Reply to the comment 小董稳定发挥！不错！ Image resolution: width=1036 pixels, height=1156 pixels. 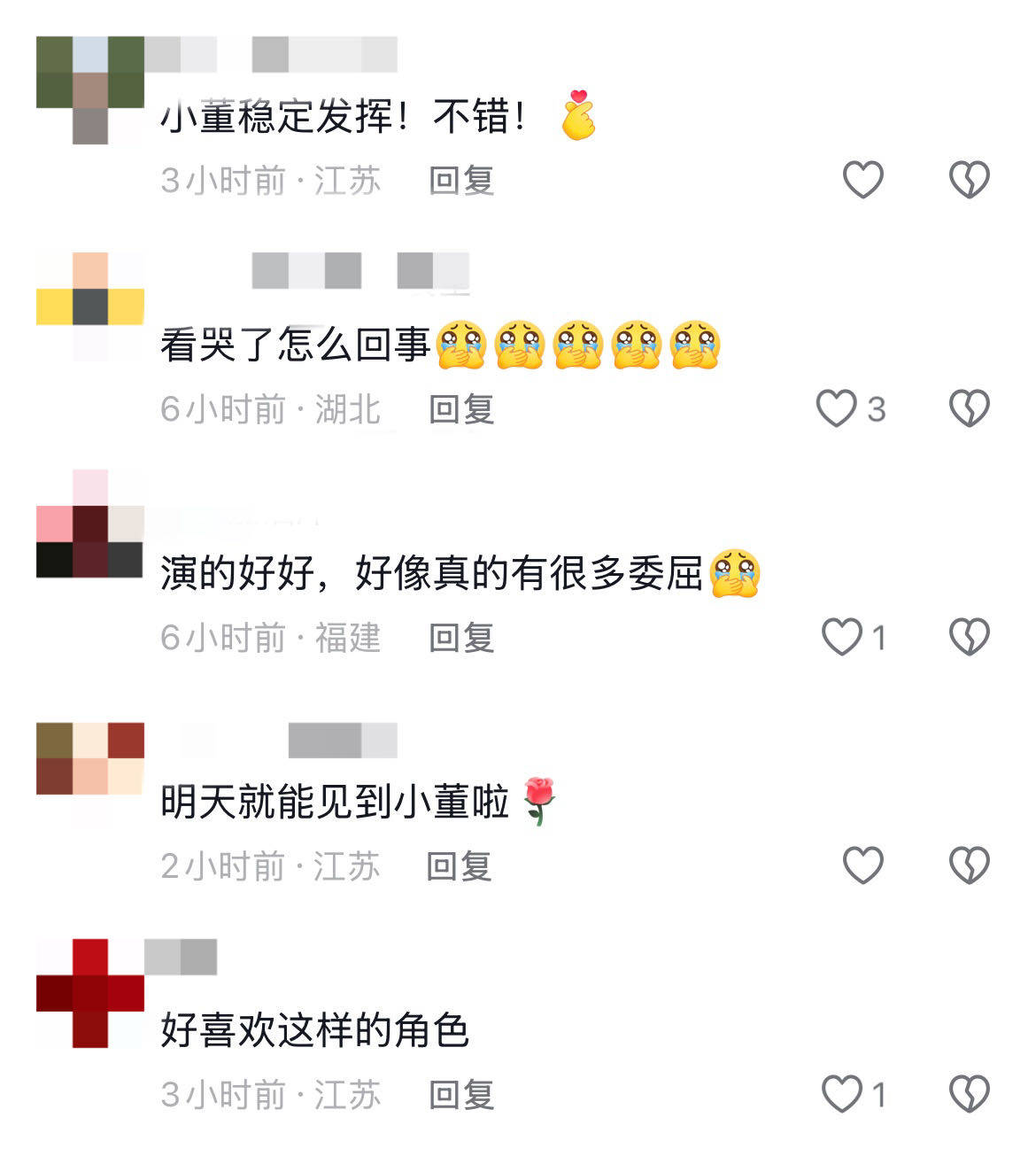point(461,181)
